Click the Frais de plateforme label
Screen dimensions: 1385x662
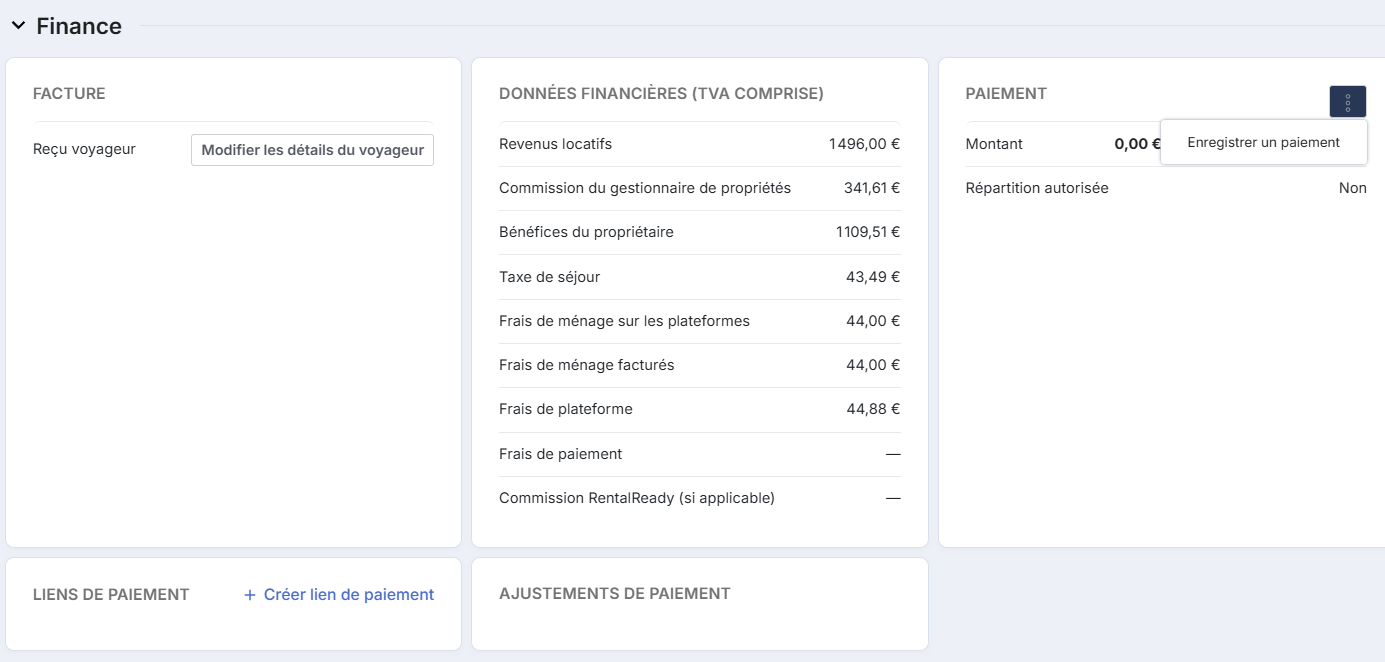pos(566,409)
